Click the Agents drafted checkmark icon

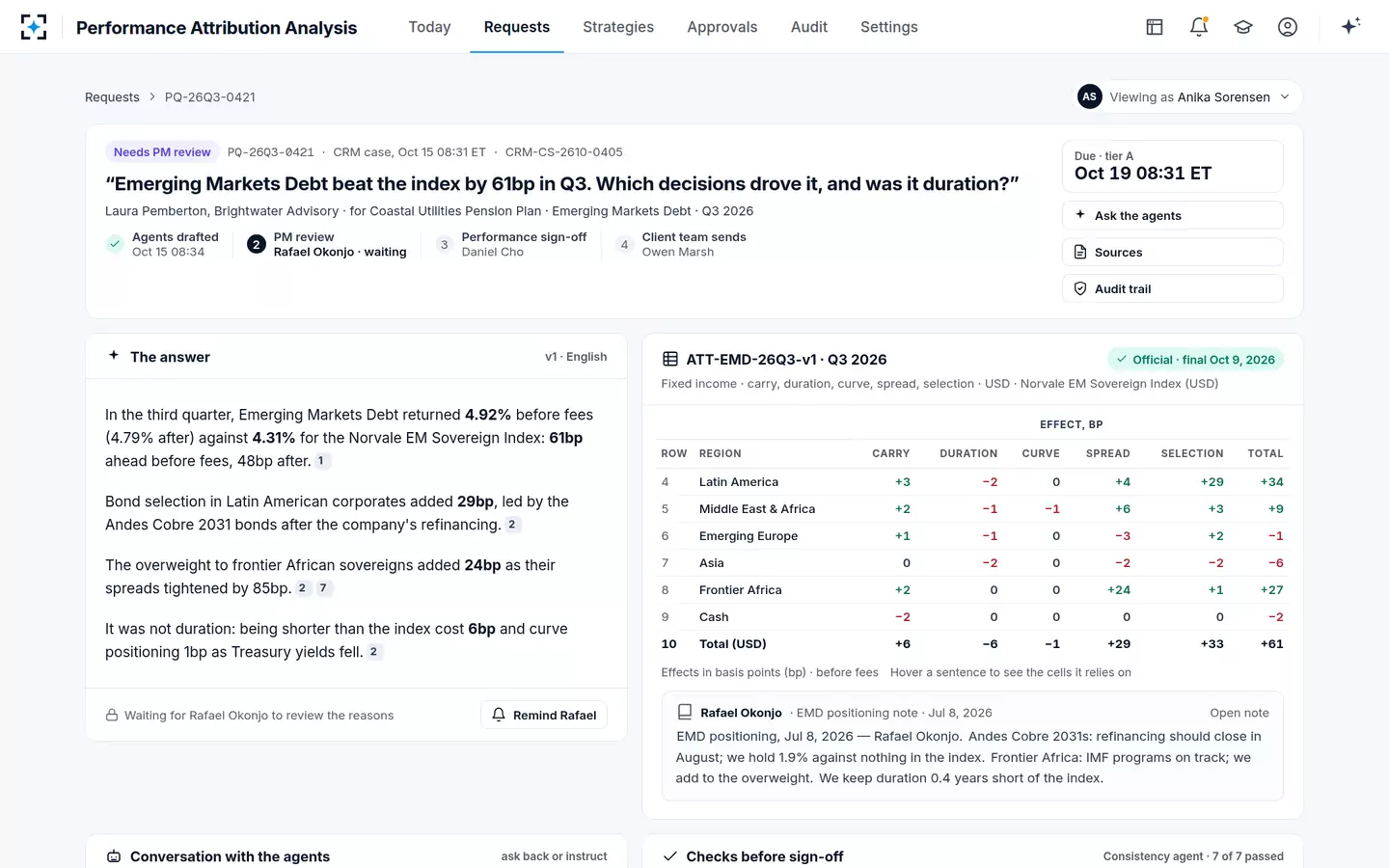[x=115, y=244]
